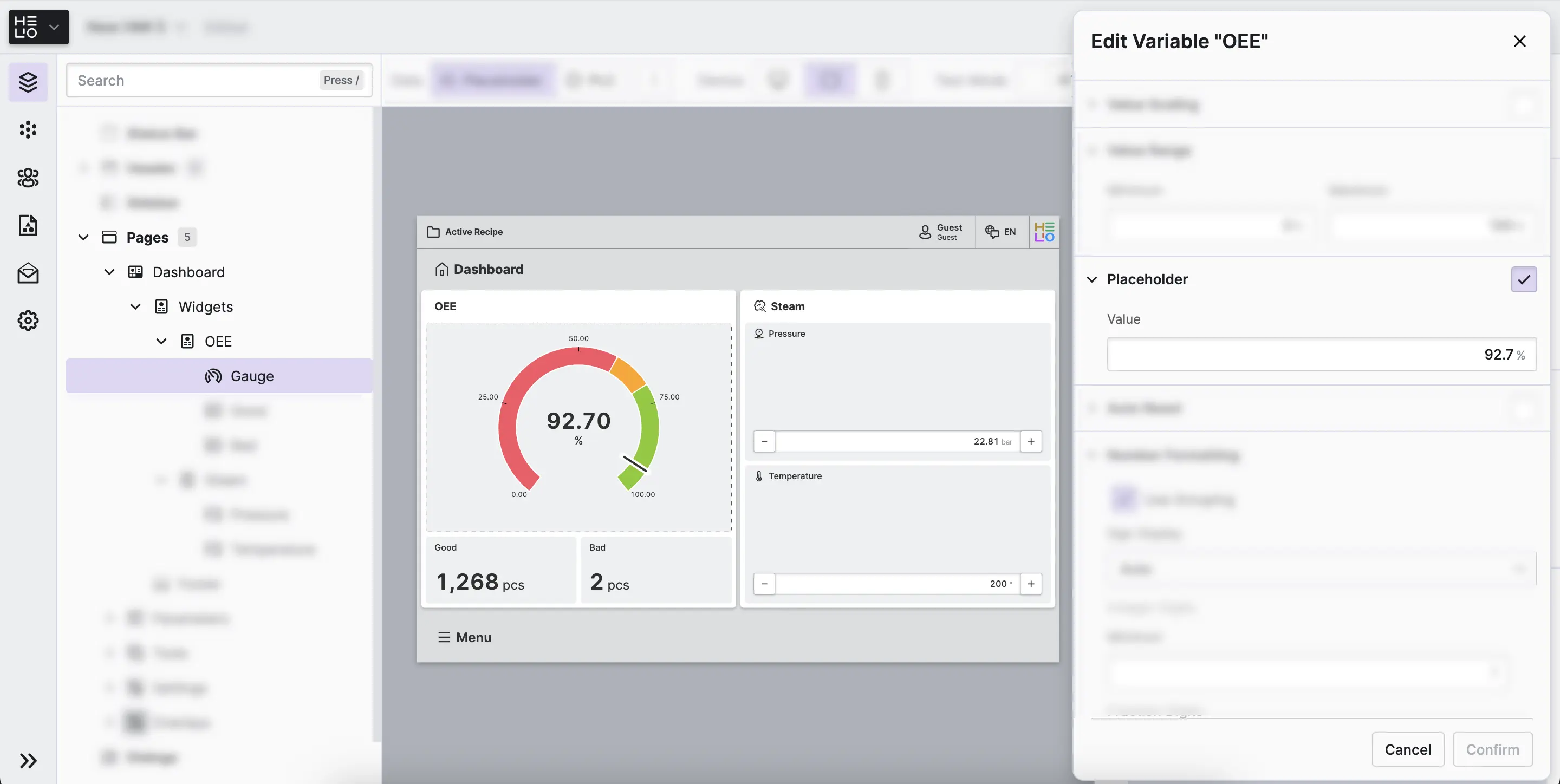This screenshot has height=784, width=1560.
Task: Increase Pressure value with plus button
Action: pyautogui.click(x=1031, y=441)
